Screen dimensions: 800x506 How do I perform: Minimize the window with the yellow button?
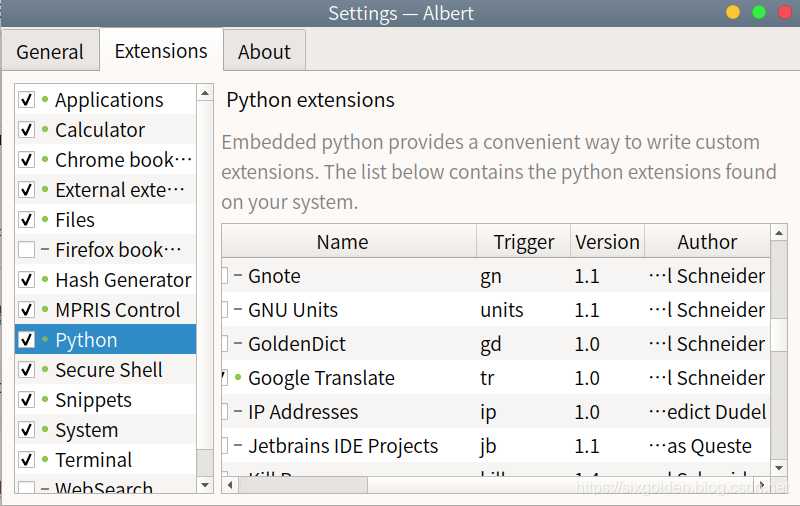coord(733,12)
